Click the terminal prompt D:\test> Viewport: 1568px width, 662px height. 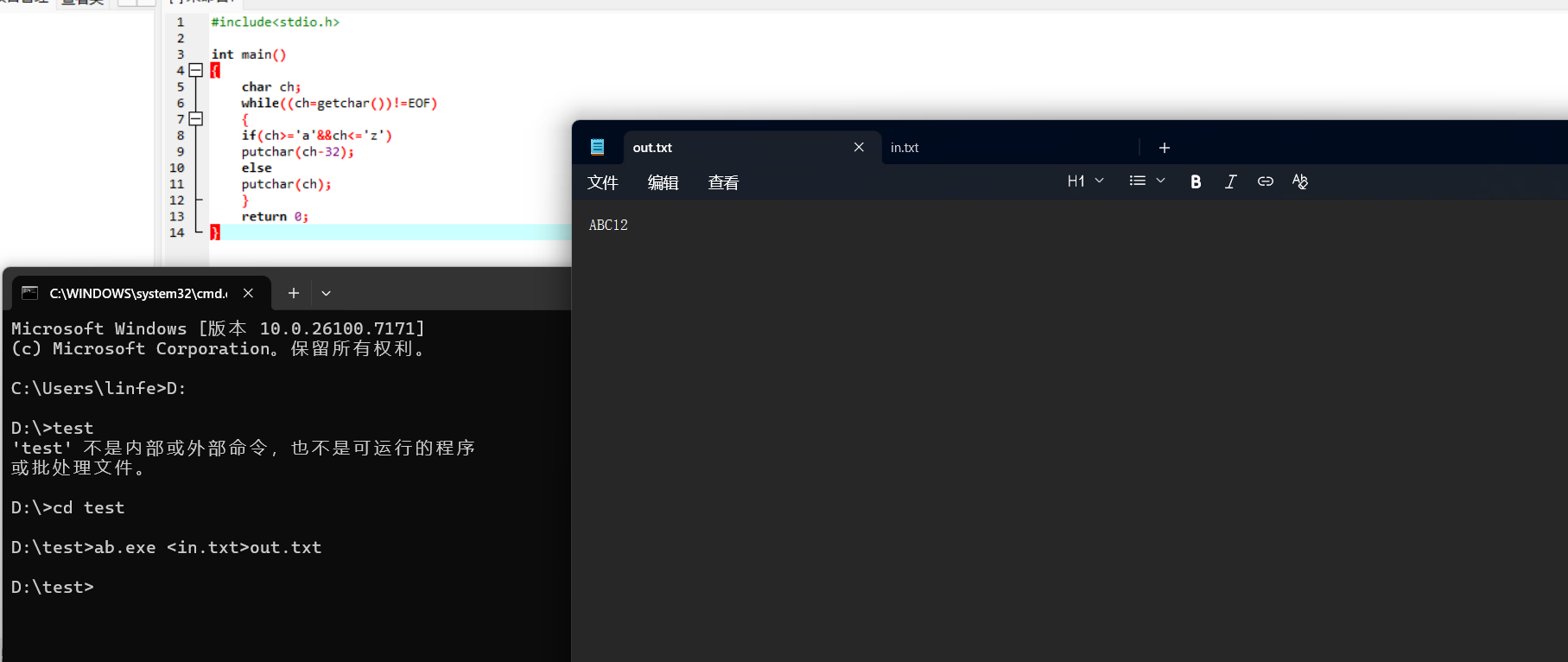[x=52, y=587]
